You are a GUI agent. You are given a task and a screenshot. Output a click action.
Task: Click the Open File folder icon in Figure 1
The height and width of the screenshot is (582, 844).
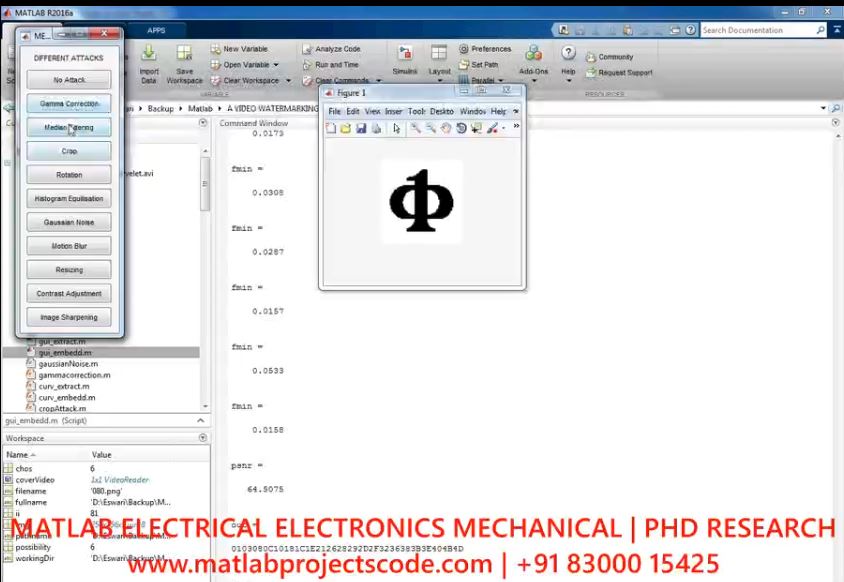coord(346,129)
